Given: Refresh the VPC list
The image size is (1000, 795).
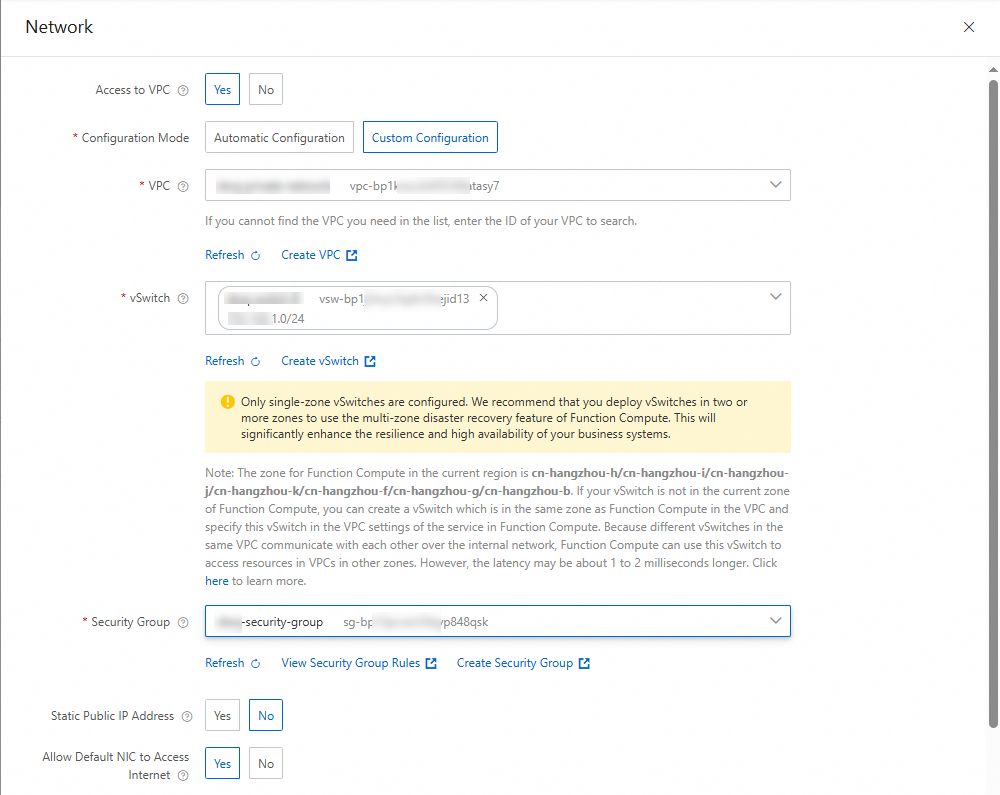Looking at the screenshot, I should (x=224, y=255).
